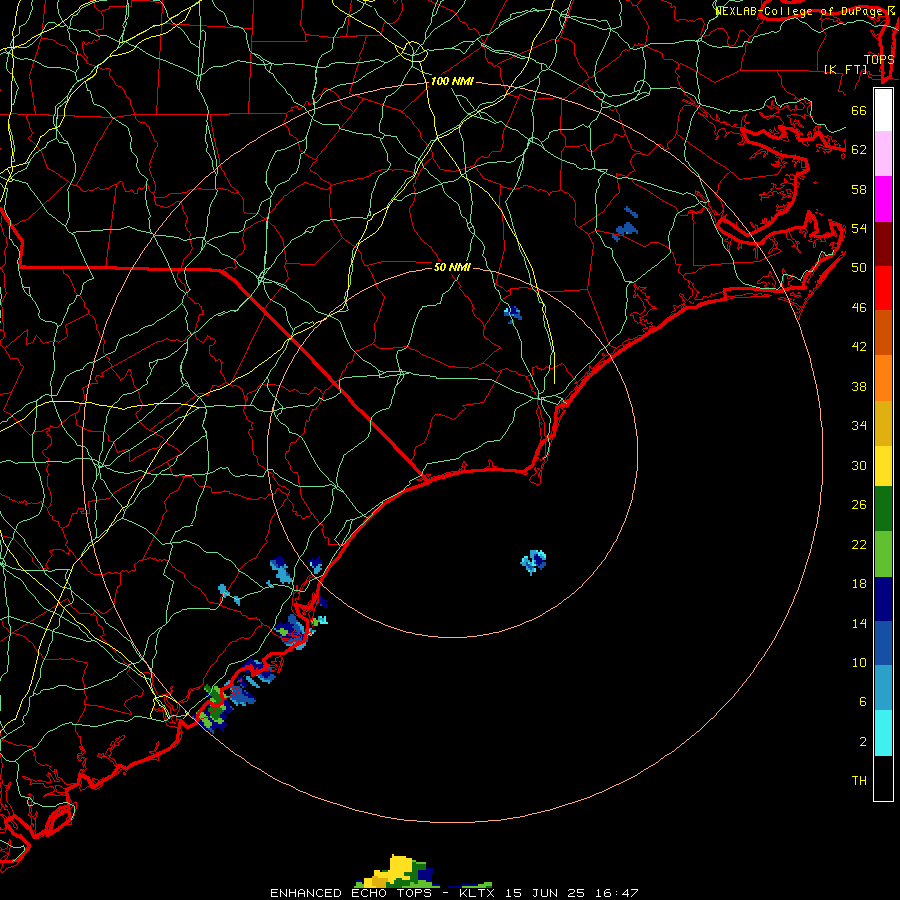
Task: Click the black TH swatch at the legend bottom
Action: coord(883,778)
